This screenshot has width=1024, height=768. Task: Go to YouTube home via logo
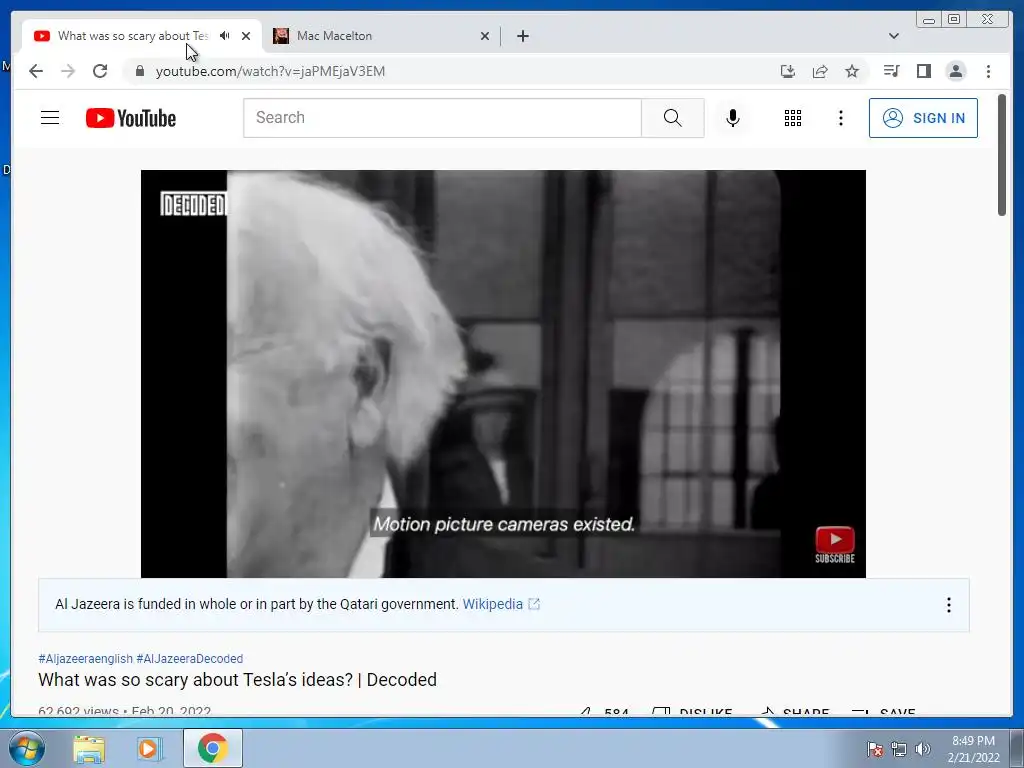tap(131, 118)
